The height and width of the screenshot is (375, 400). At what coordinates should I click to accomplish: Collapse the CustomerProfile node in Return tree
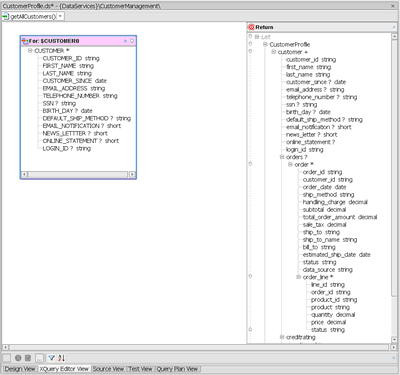265,44
